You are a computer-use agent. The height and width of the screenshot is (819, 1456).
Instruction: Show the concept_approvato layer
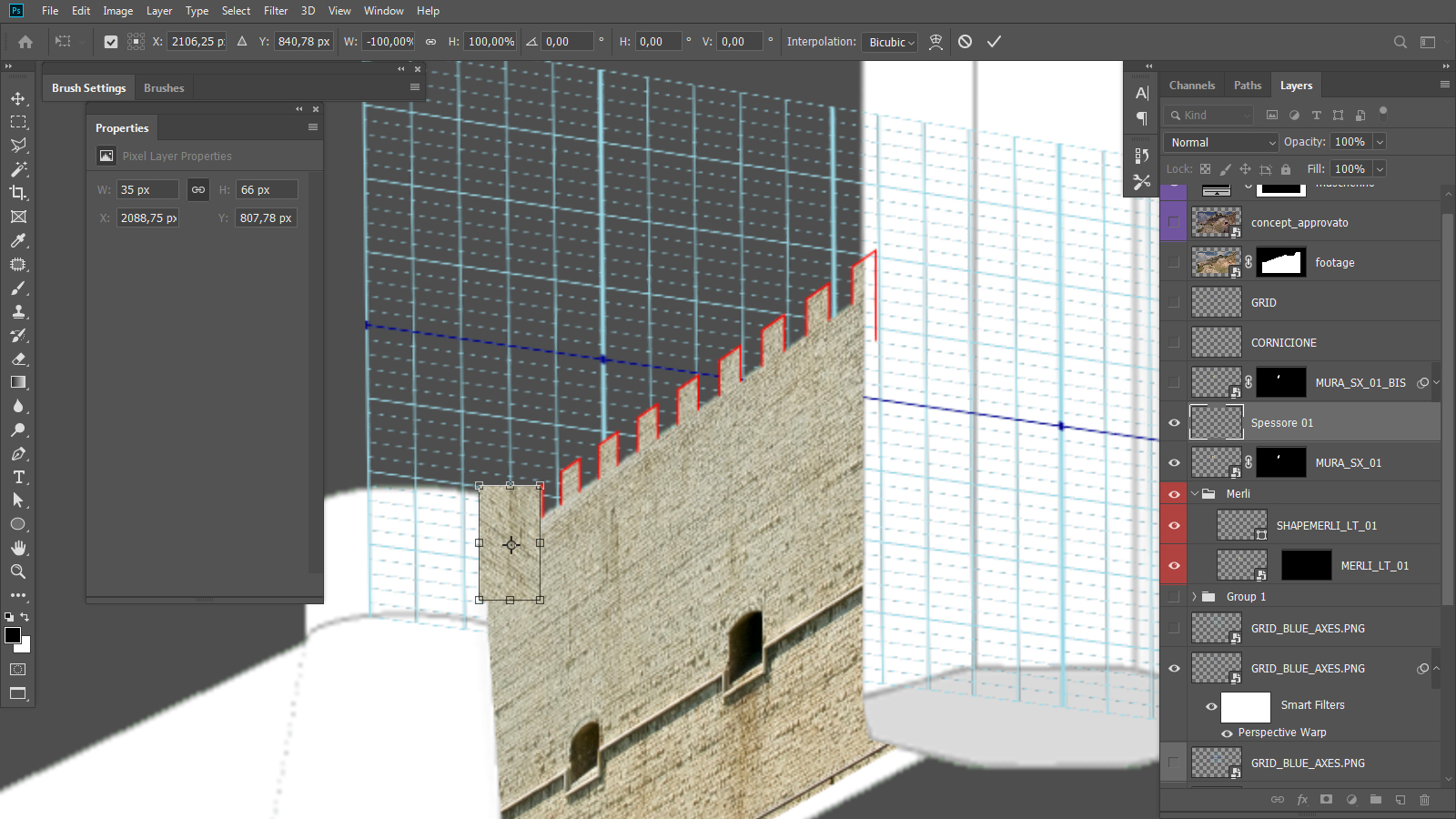click(x=1174, y=223)
